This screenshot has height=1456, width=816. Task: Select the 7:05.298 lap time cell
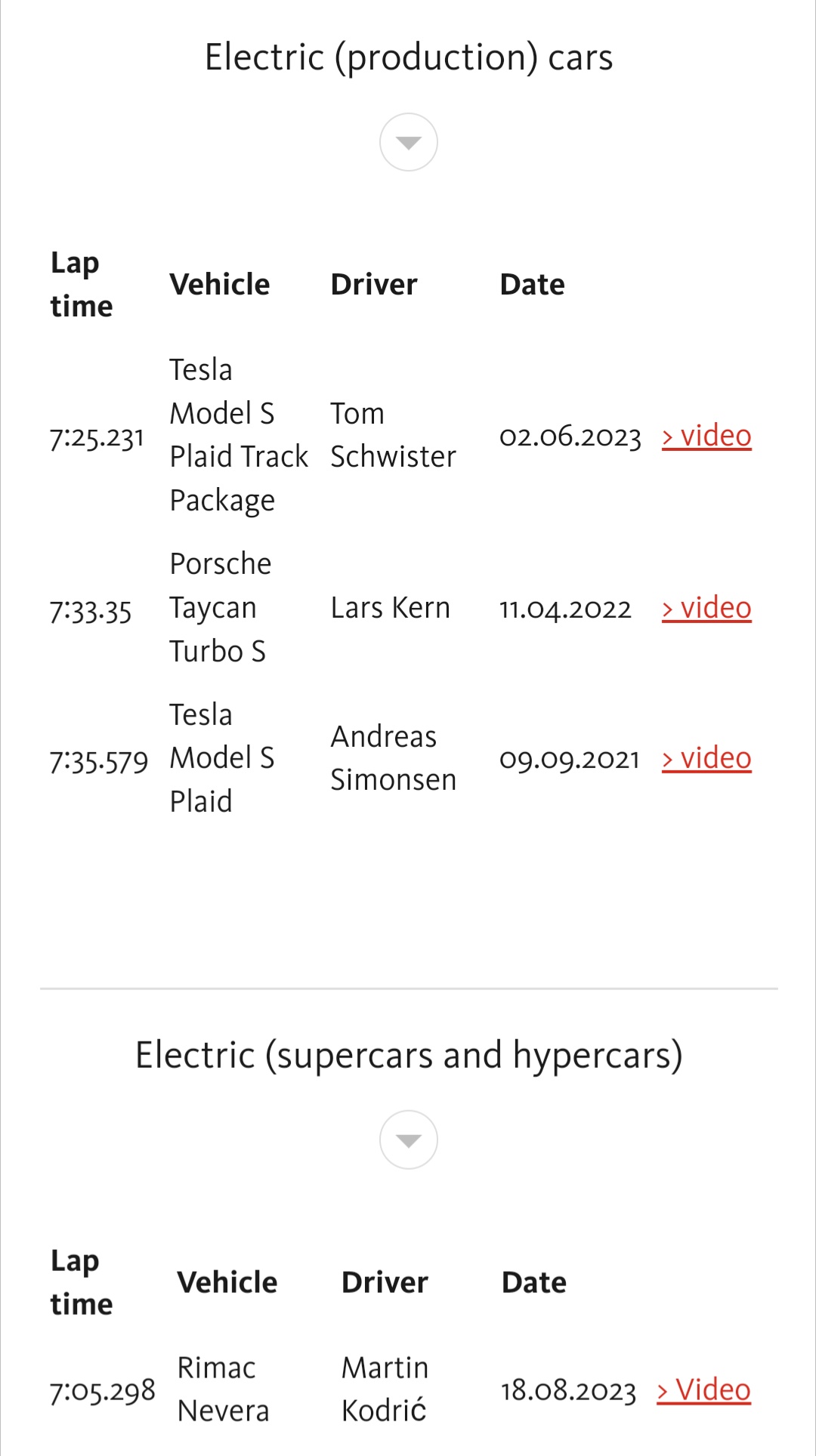(102, 1391)
